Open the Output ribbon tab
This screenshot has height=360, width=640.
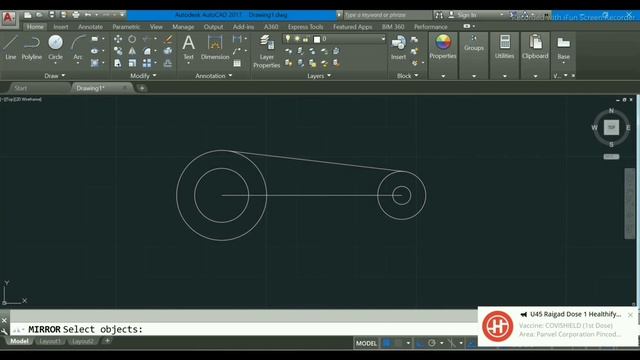(213, 27)
